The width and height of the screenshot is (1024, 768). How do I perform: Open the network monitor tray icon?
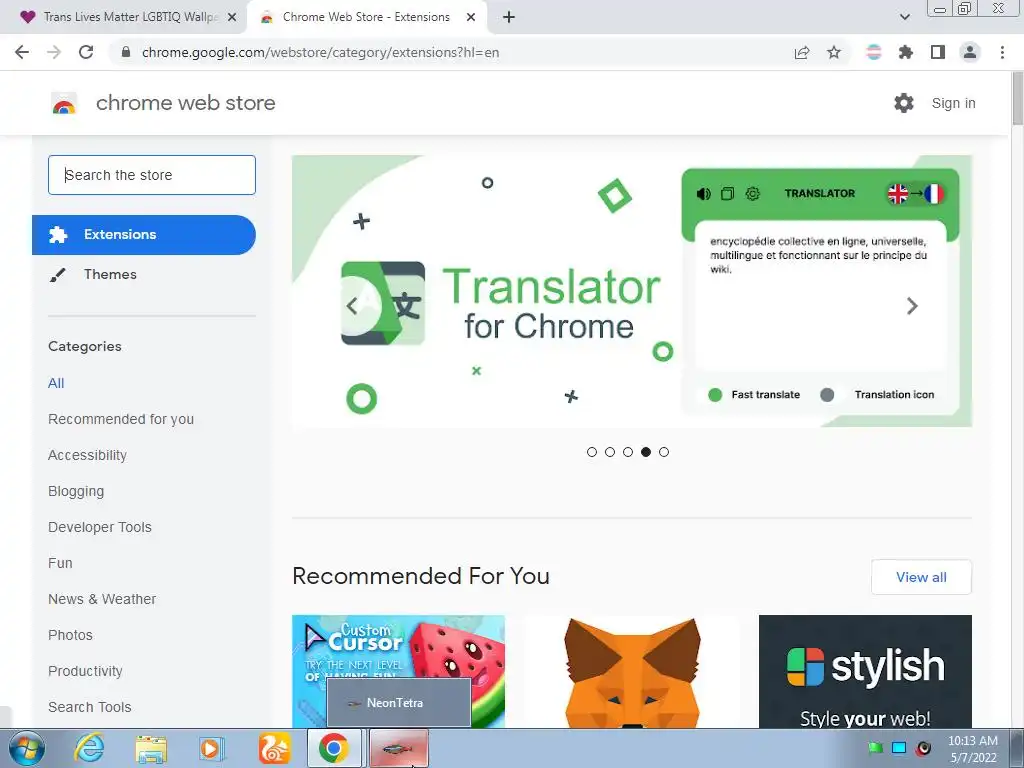tap(899, 748)
